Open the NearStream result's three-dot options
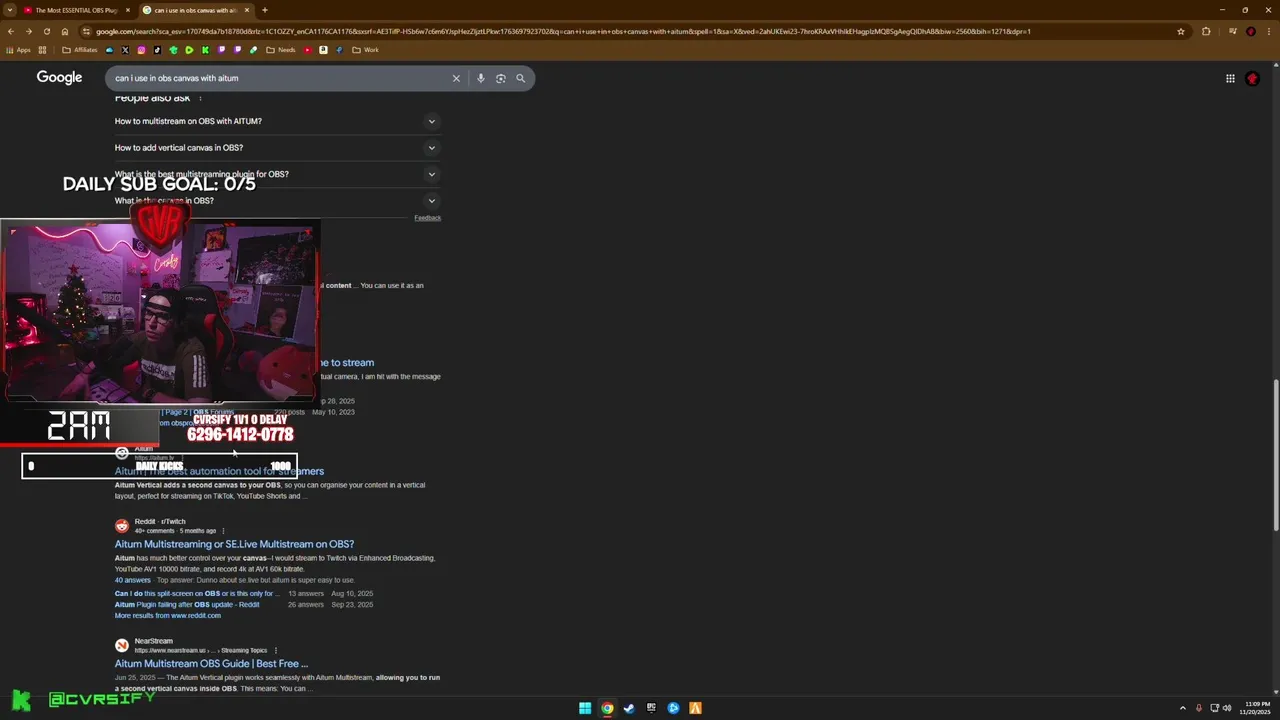The height and width of the screenshot is (720, 1280). click(x=276, y=650)
